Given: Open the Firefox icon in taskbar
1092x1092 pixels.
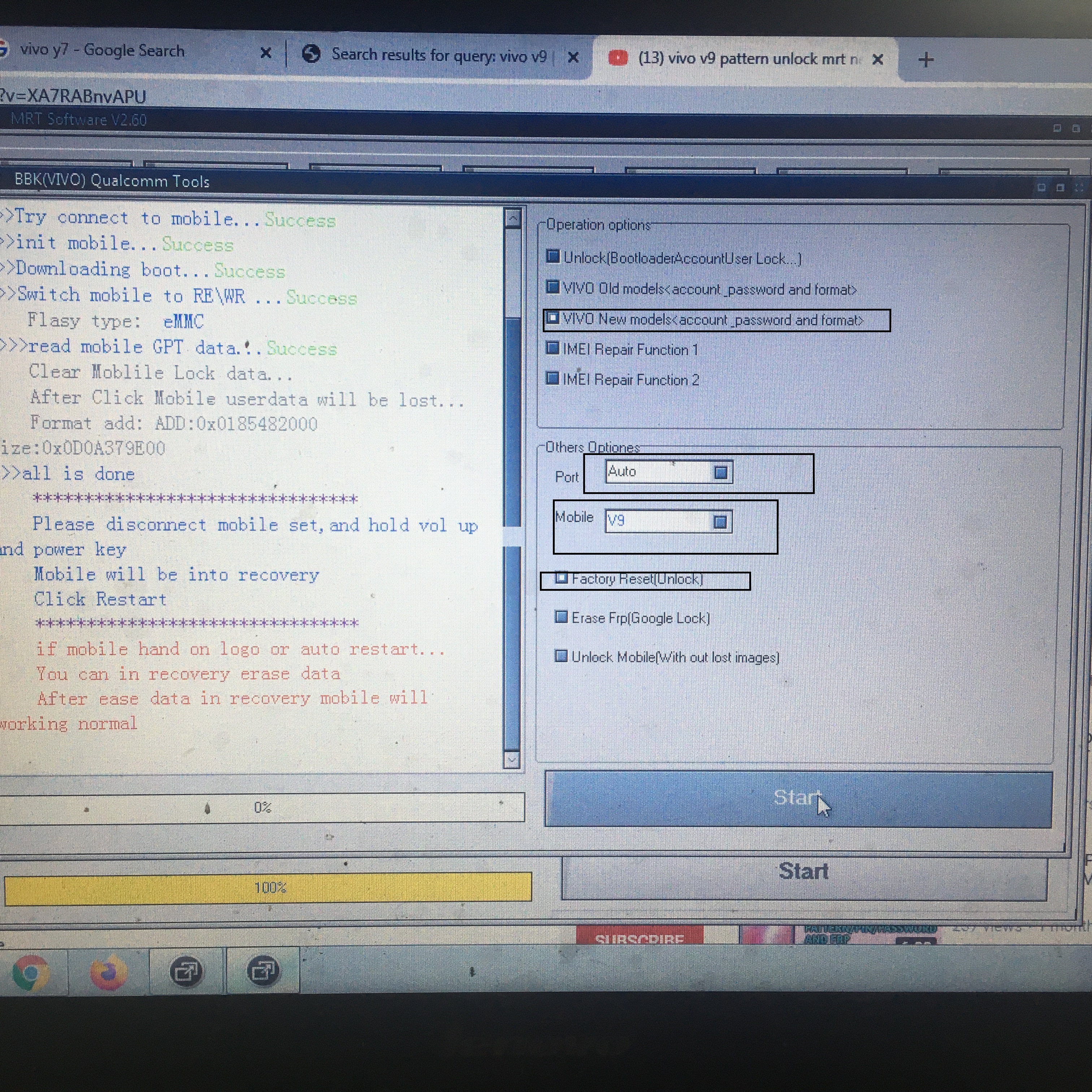Looking at the screenshot, I should tap(109, 972).
